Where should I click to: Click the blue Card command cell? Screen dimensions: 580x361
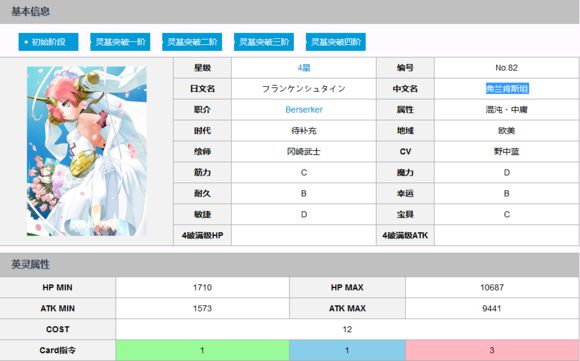coord(347,350)
